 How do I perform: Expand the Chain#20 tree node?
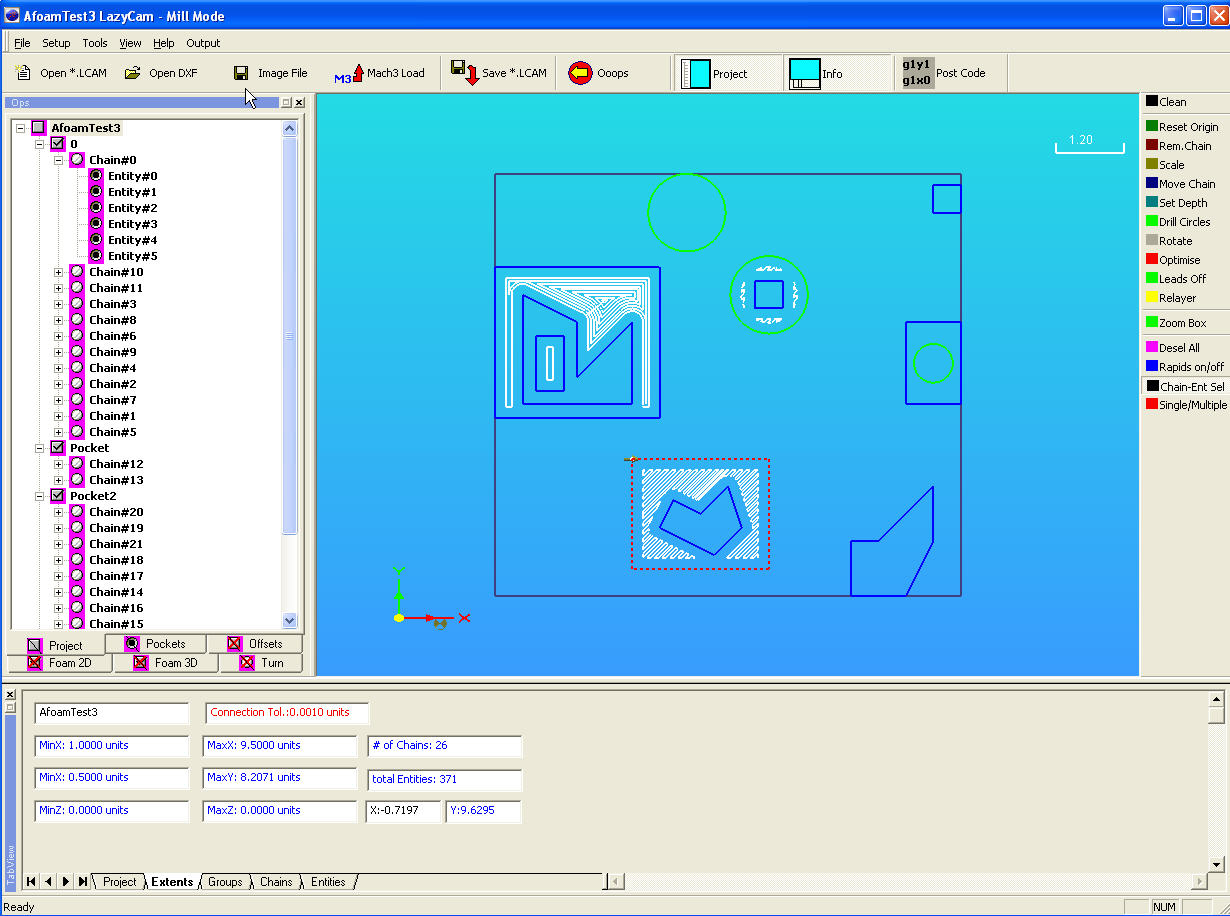point(58,512)
